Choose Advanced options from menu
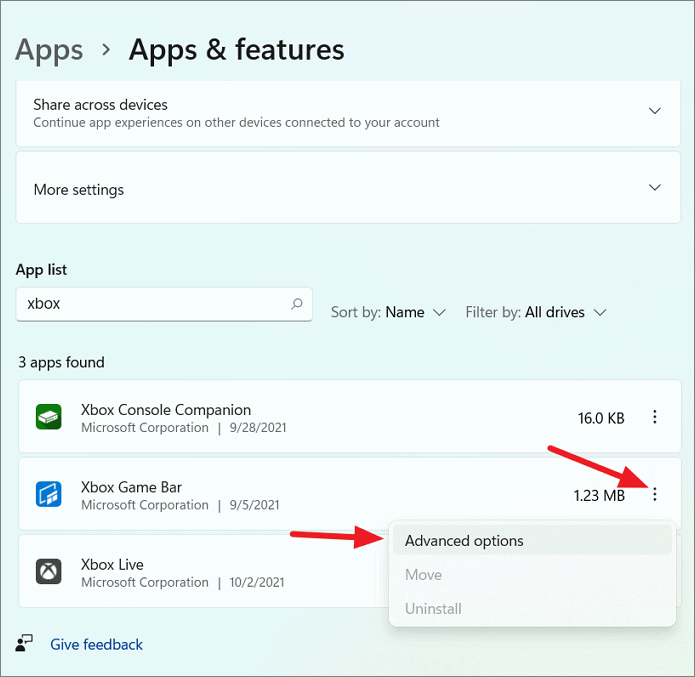Image resolution: width=695 pixels, height=677 pixels. (x=532, y=541)
